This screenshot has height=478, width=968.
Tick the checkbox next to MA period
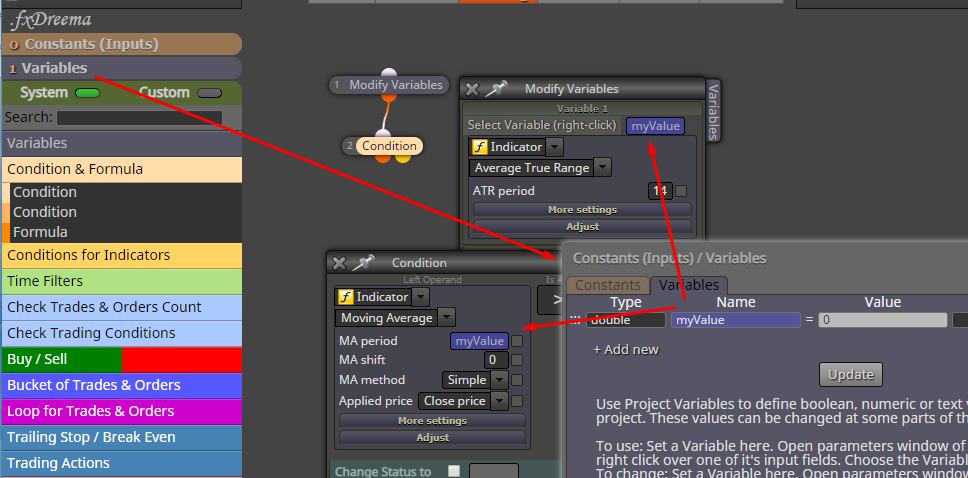pos(517,341)
